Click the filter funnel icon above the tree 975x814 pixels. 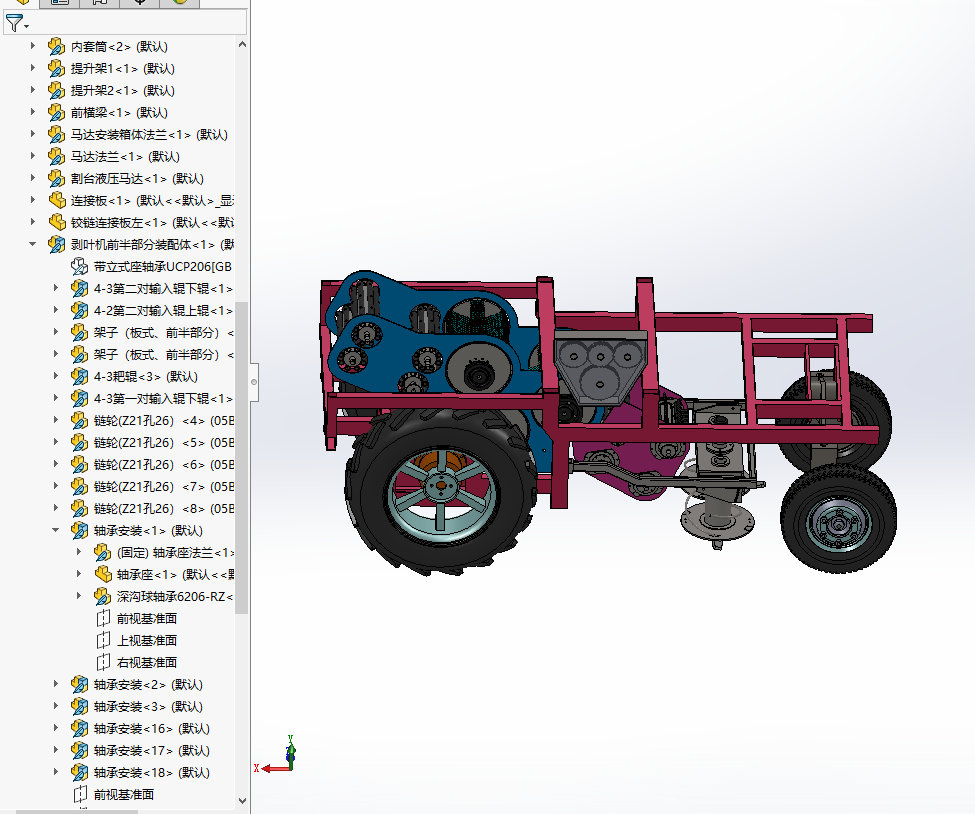point(15,23)
